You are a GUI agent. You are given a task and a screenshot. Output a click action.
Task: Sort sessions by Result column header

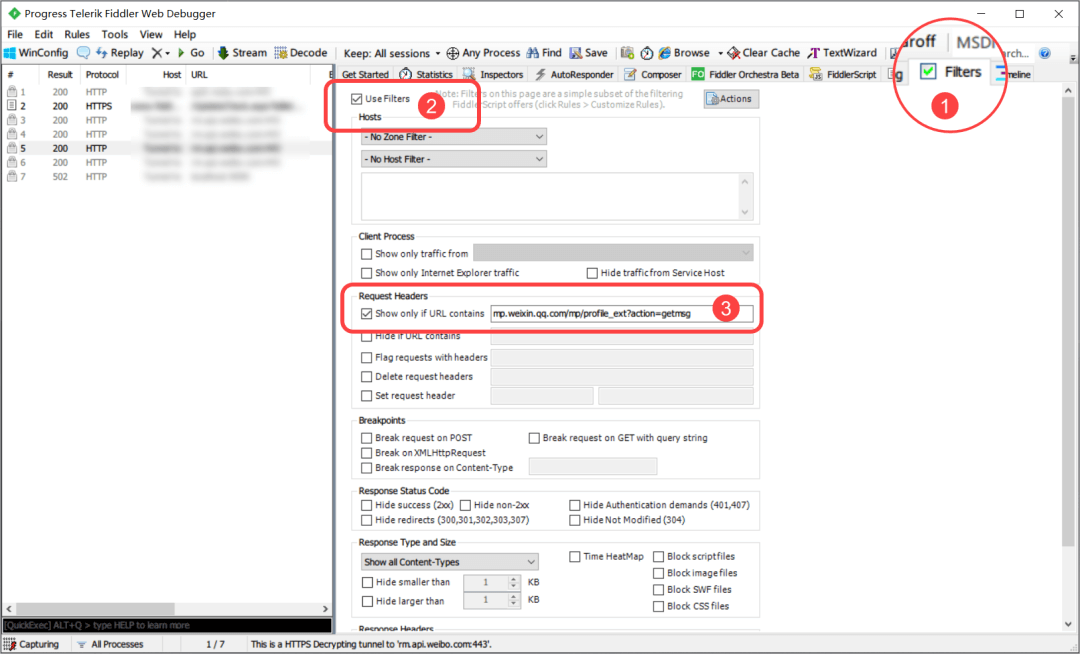click(60, 74)
